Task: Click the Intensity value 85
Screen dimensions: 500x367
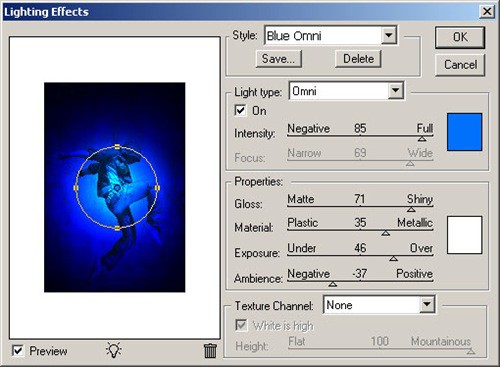Action: 360,128
